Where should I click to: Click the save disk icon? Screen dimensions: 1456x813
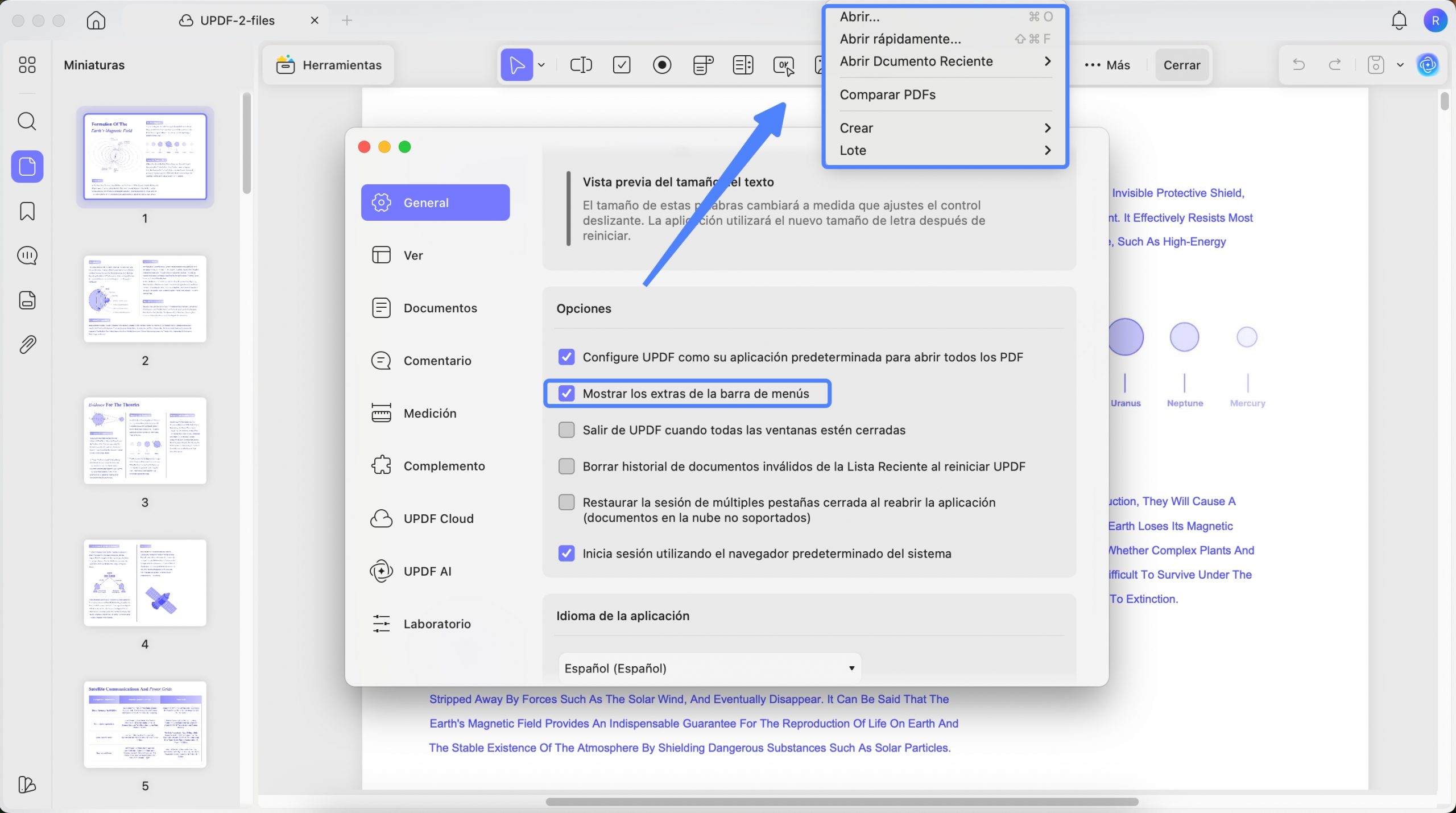1376,65
